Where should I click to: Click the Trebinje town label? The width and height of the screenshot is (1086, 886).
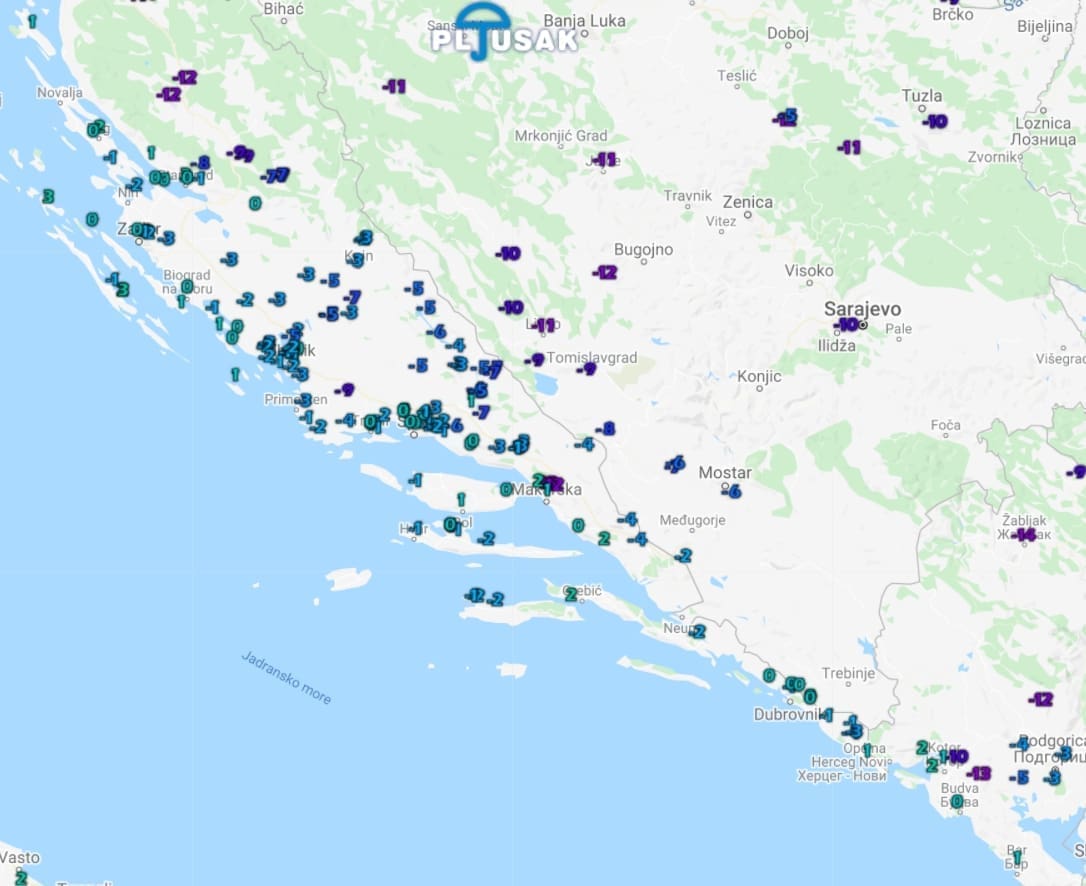pos(848,673)
